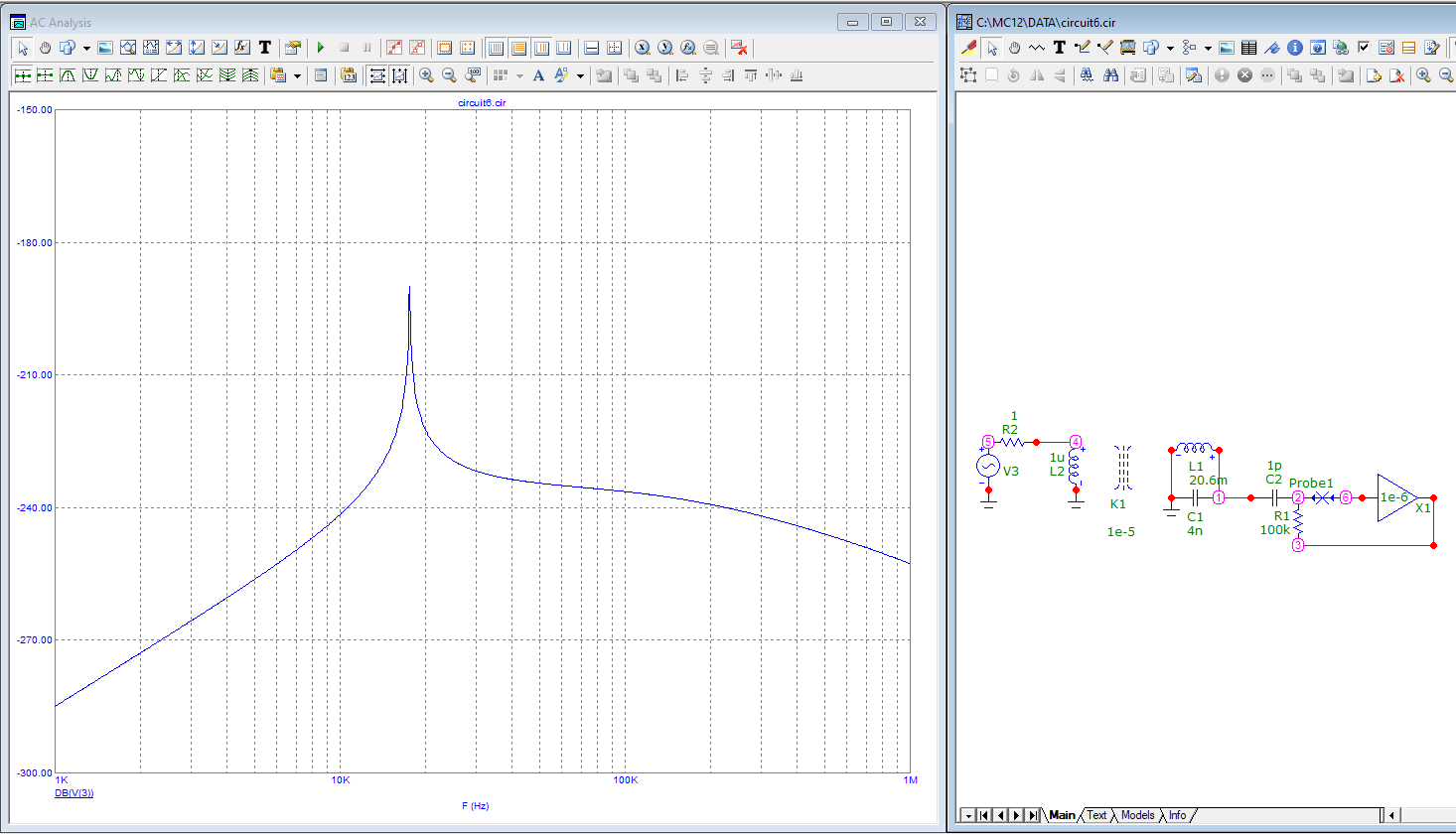Select the text T tool in AC Analysis

pyautogui.click(x=265, y=47)
